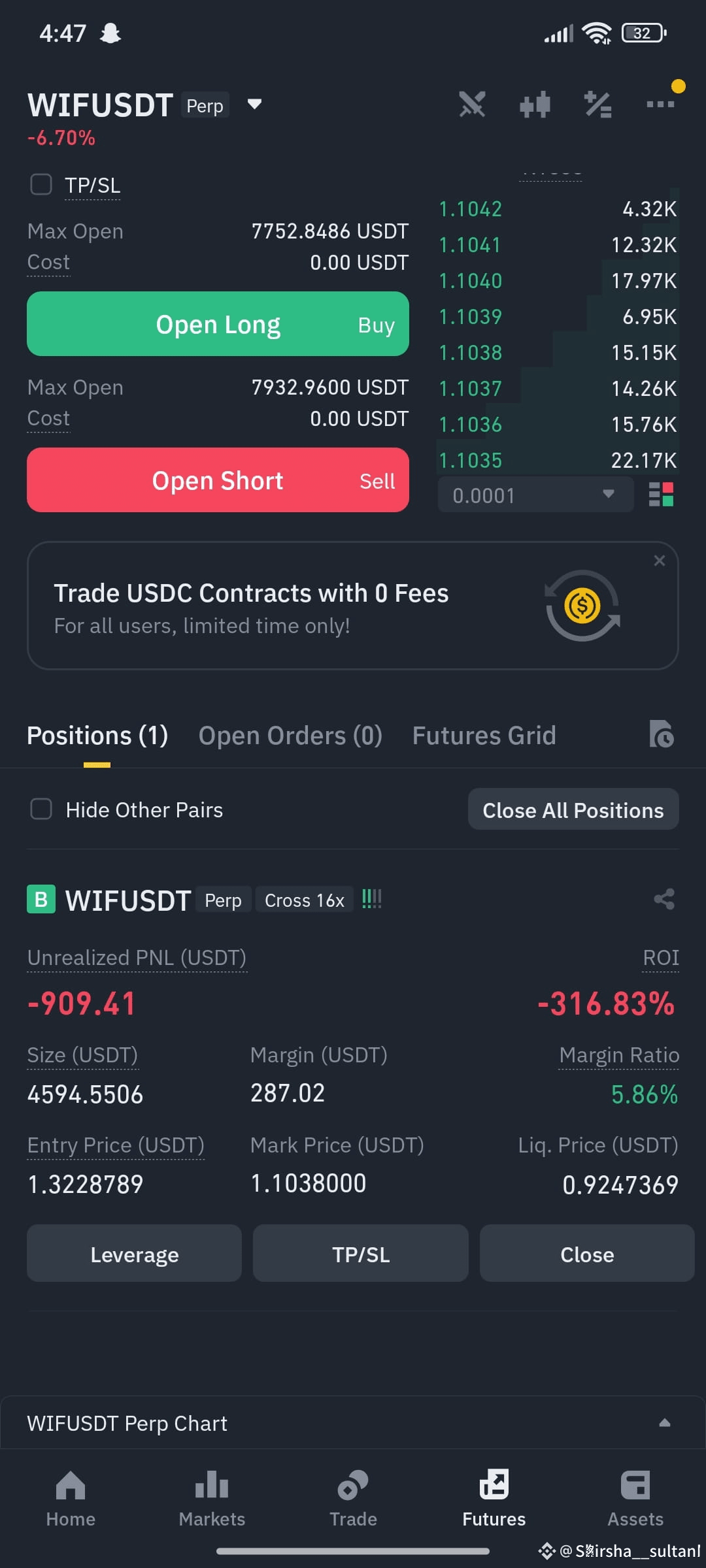Expand the WIFUSDT Perp Chart panel
This screenshot has height=1568, width=706.
[x=353, y=1423]
